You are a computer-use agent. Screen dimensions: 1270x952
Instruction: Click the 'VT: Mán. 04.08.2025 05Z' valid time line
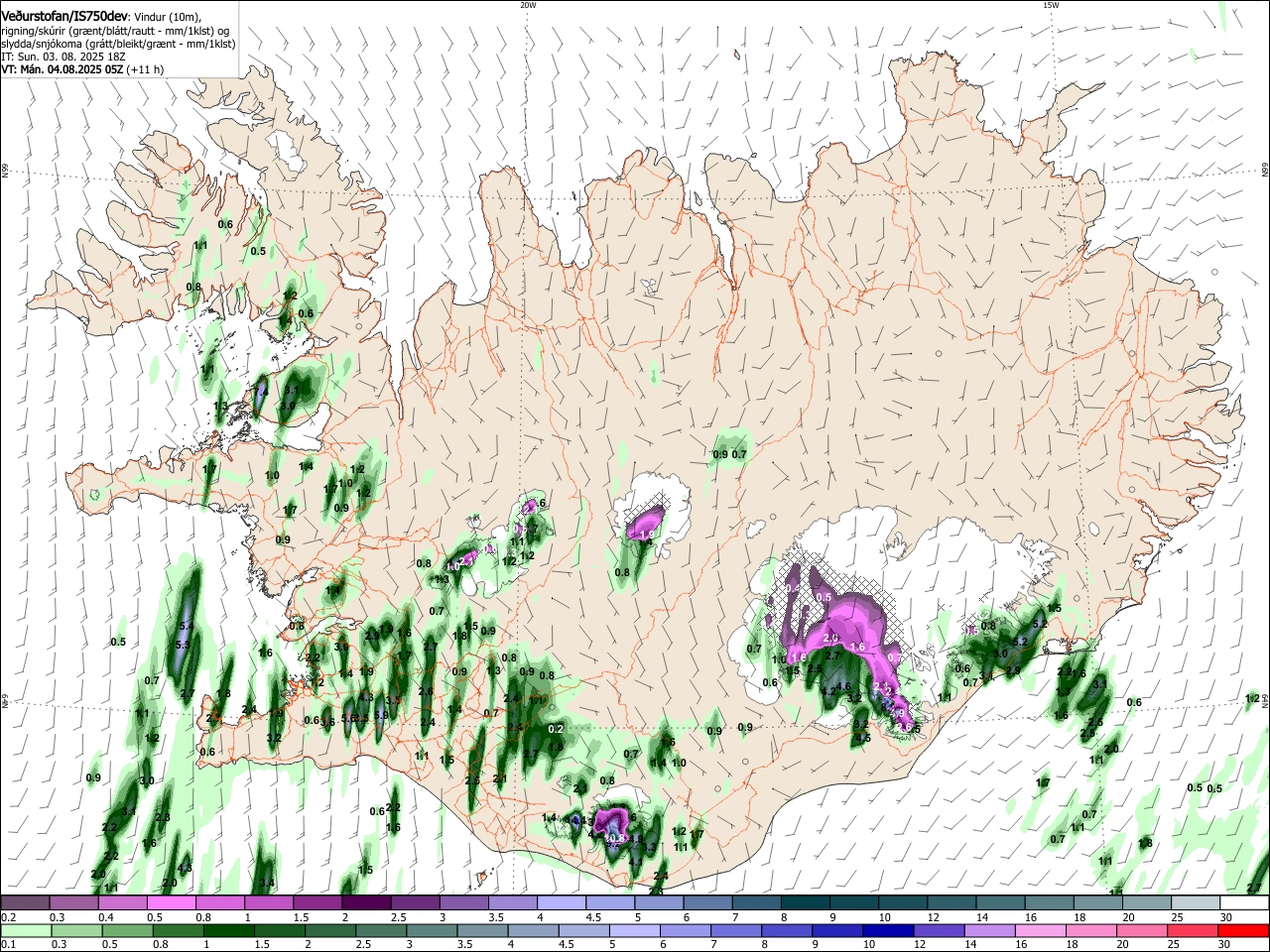[x=61, y=69]
